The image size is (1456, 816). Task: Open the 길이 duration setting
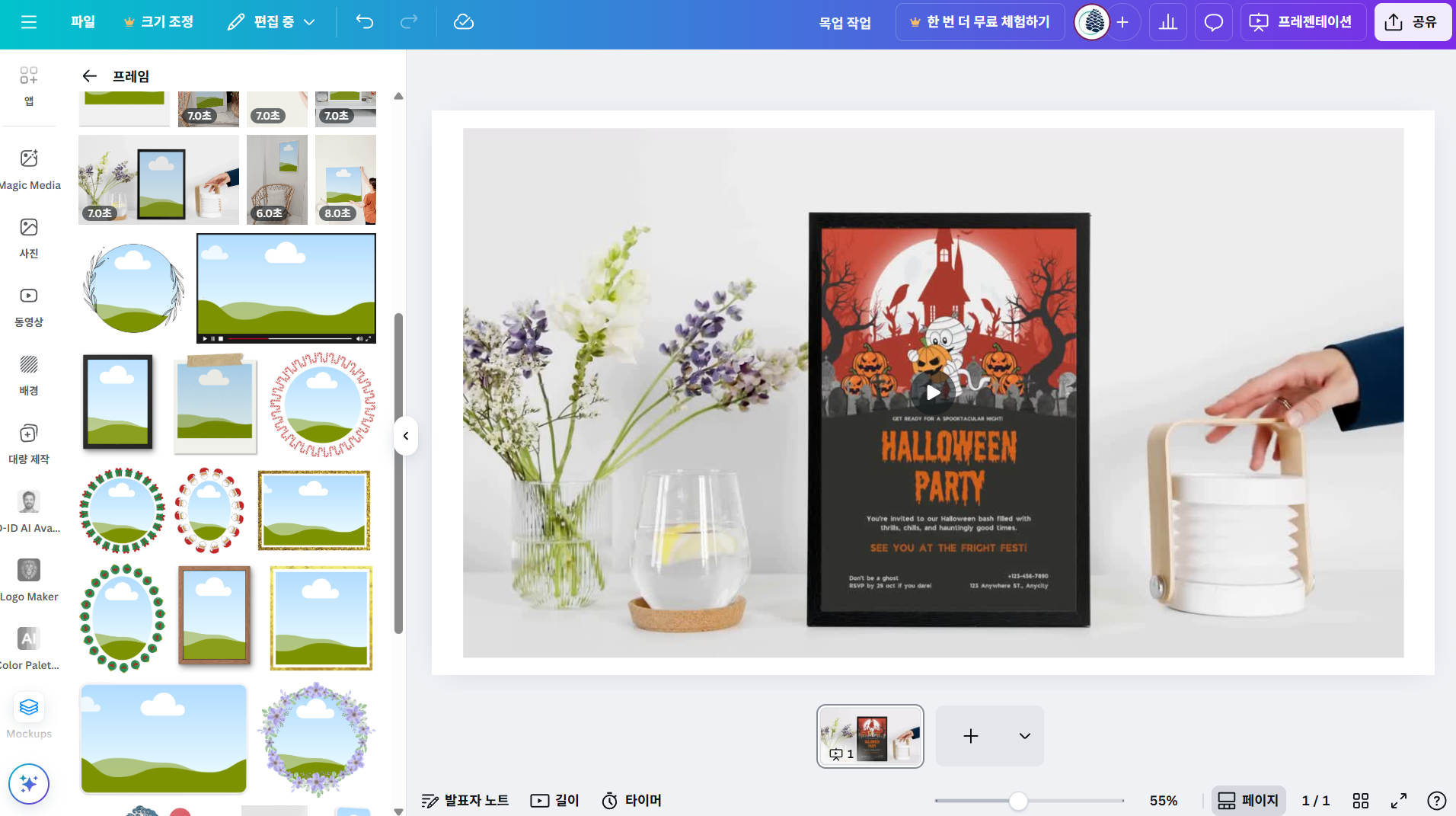pyautogui.click(x=555, y=801)
